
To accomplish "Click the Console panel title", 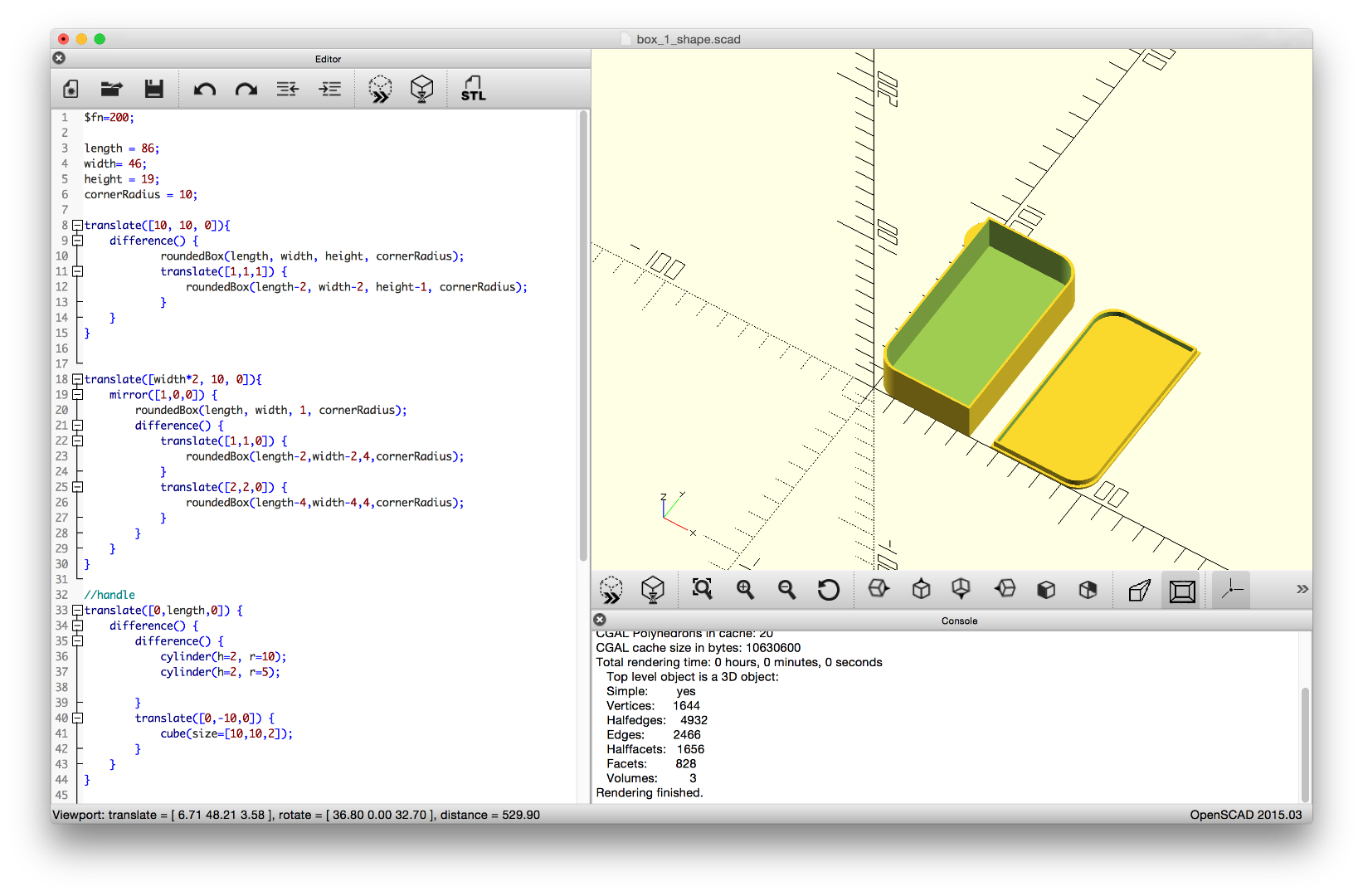I will [959, 620].
